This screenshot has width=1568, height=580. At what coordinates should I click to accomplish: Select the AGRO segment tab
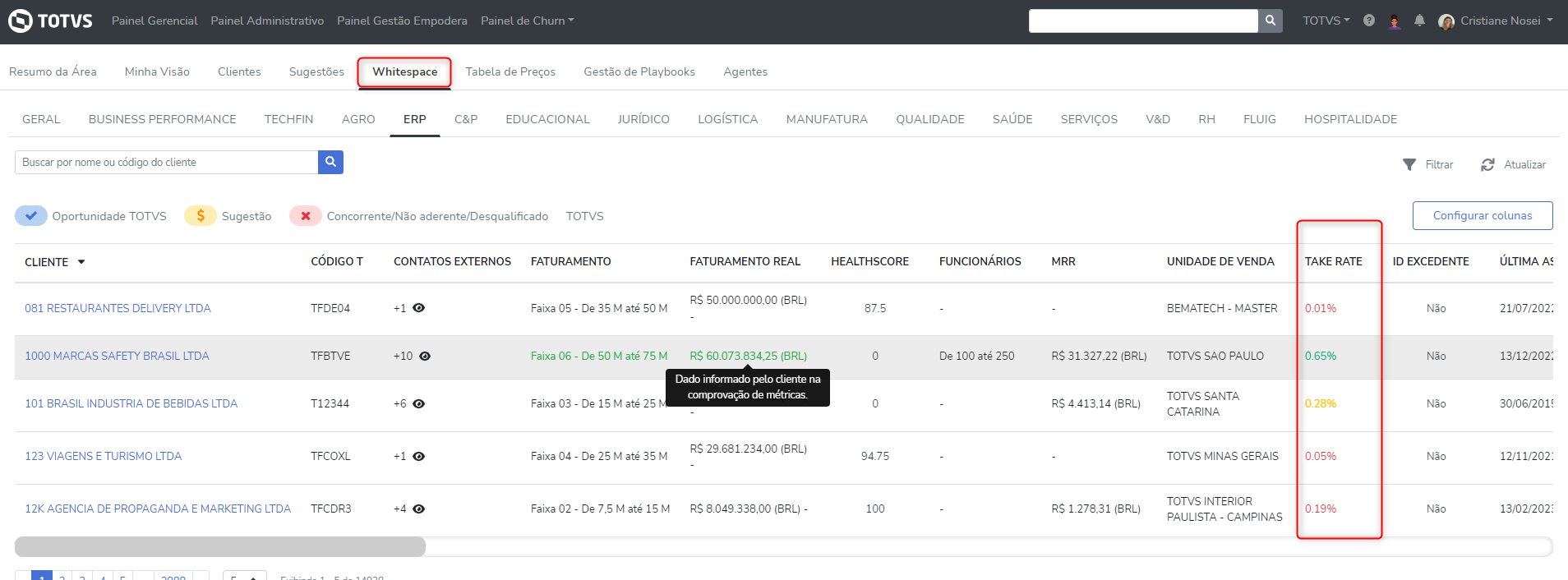tap(358, 119)
